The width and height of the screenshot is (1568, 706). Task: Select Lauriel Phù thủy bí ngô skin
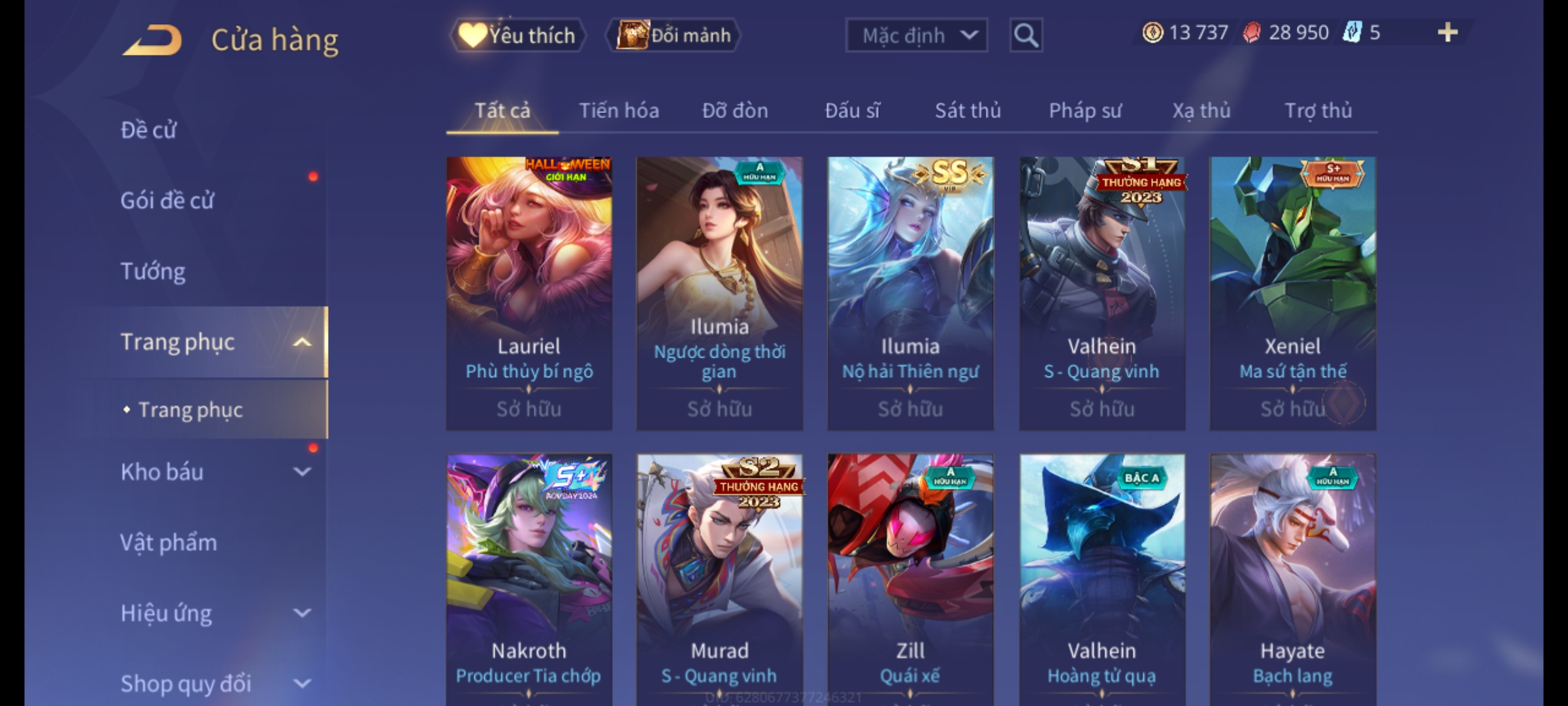click(529, 294)
